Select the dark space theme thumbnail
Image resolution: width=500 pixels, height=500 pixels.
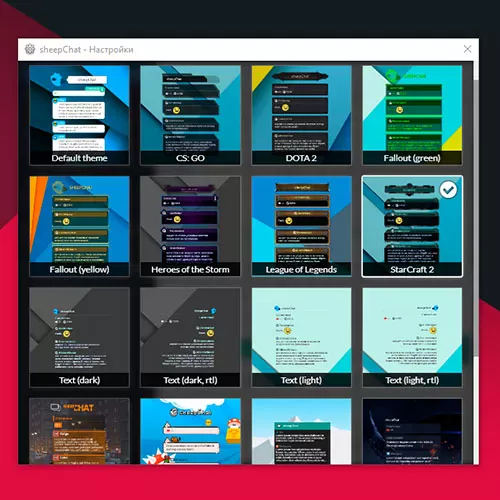point(412,431)
